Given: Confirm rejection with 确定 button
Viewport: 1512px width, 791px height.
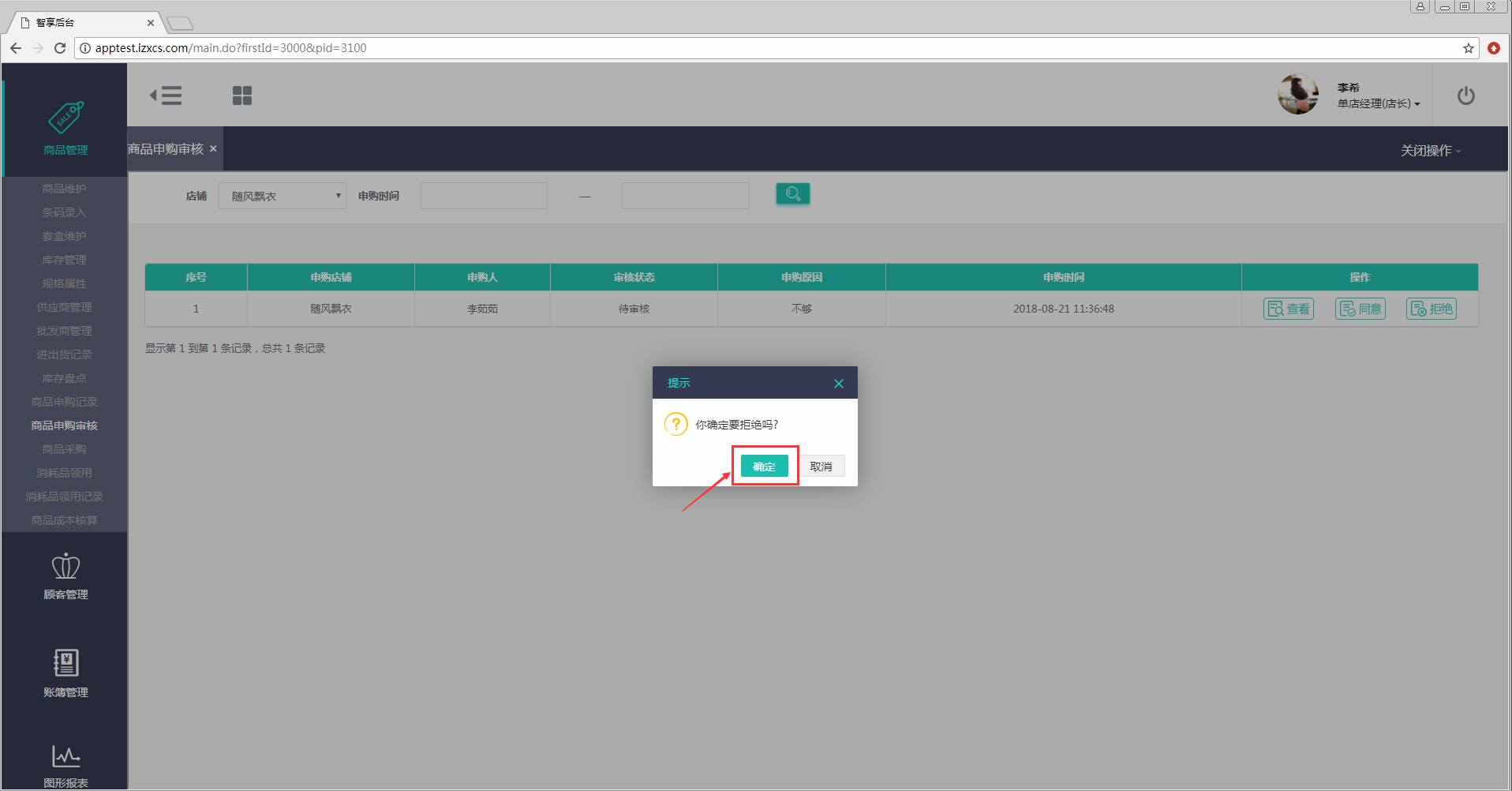Looking at the screenshot, I should click(764, 467).
